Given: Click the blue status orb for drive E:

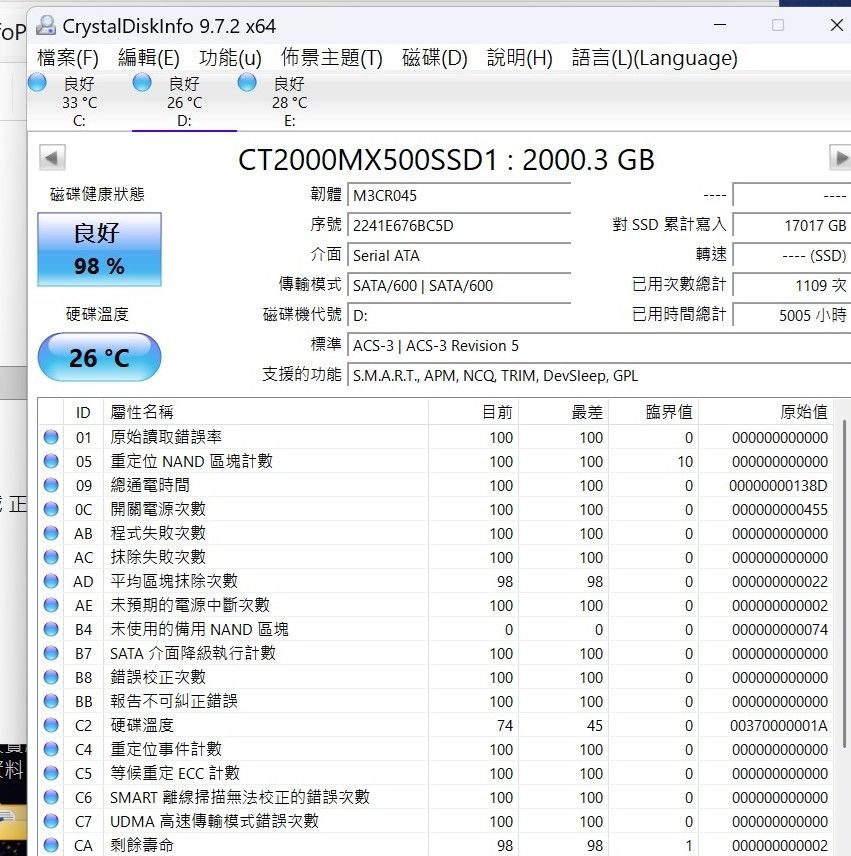Looking at the screenshot, I should (x=247, y=83).
